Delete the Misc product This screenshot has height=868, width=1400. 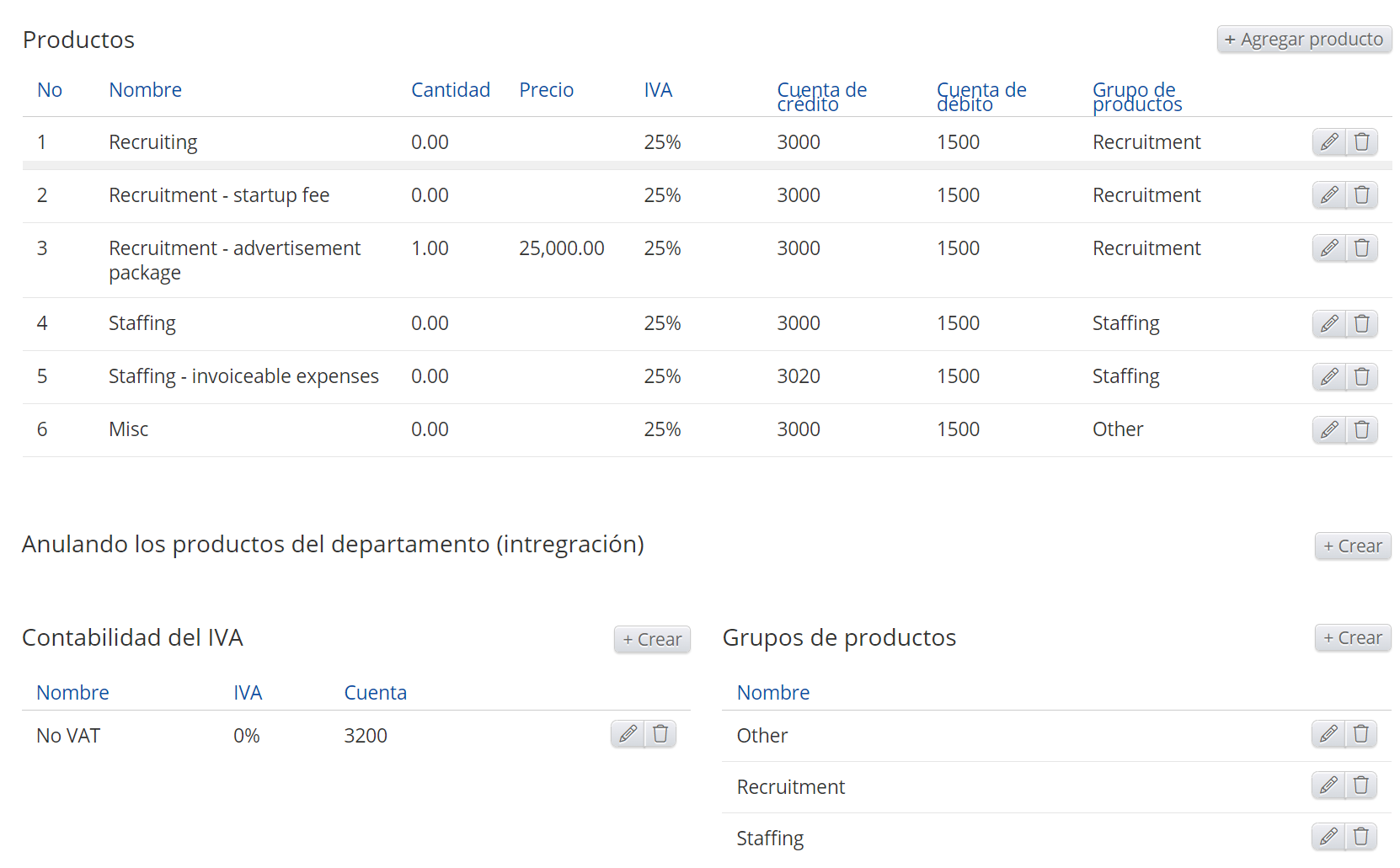1361,429
